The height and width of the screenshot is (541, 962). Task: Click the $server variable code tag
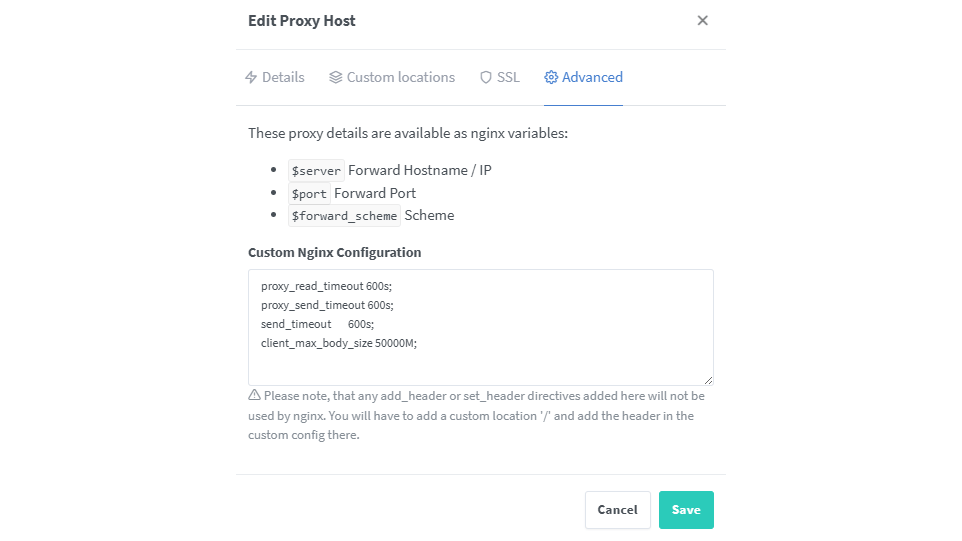coord(316,170)
